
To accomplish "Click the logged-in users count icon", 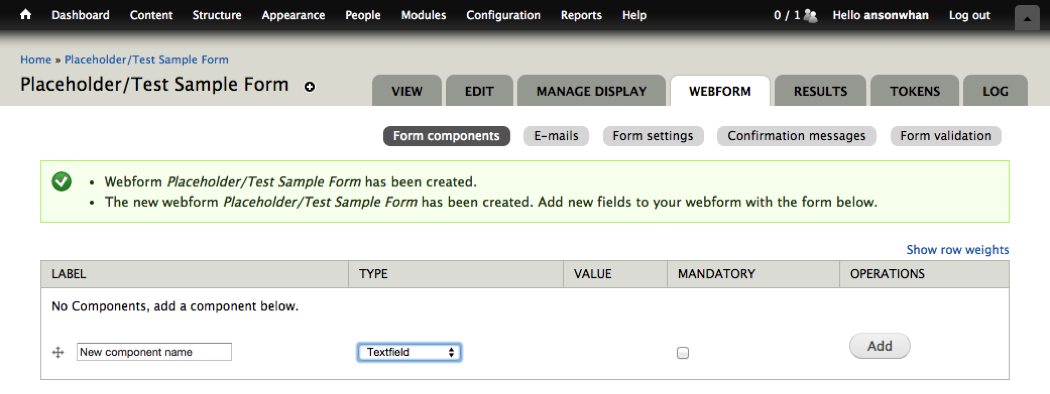I will click(810, 15).
